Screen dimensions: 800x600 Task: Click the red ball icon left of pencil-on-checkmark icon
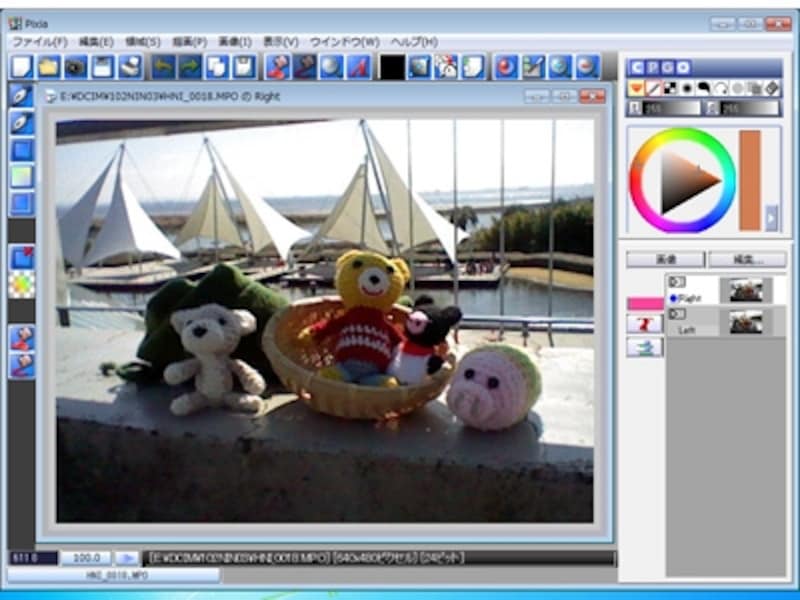coord(506,67)
